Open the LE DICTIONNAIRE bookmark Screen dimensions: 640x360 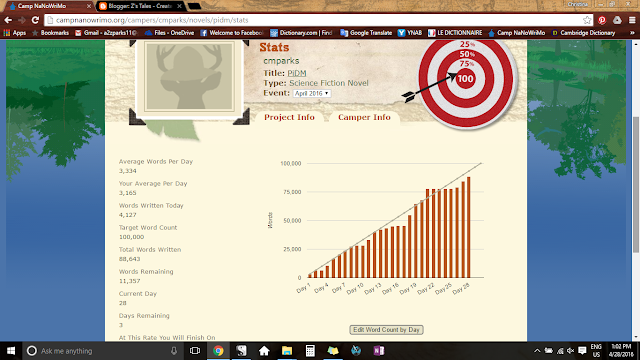pos(455,33)
